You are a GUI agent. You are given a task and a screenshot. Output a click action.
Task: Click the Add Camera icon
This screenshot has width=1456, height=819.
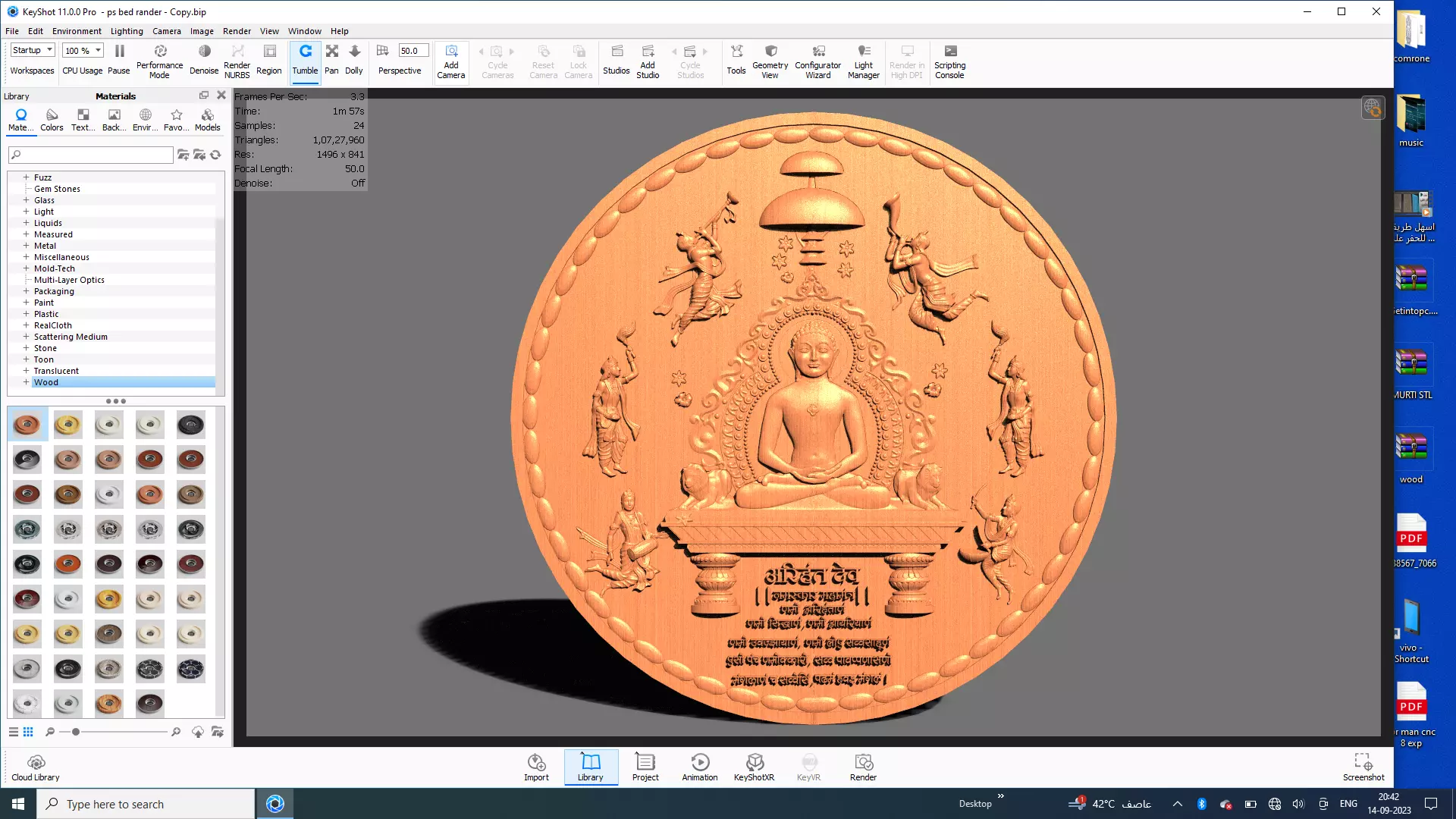(450, 58)
